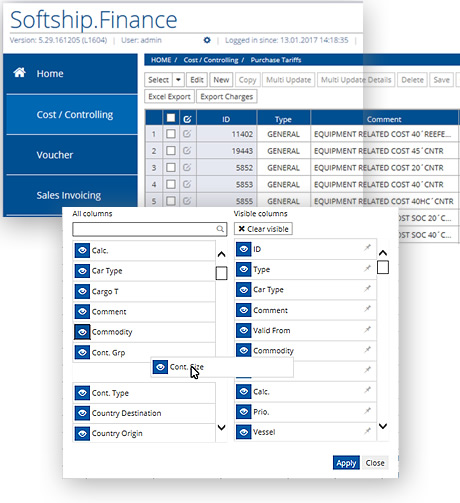Check the box for row ID 5852
Screen dimensions: 460x503
[x=171, y=167]
